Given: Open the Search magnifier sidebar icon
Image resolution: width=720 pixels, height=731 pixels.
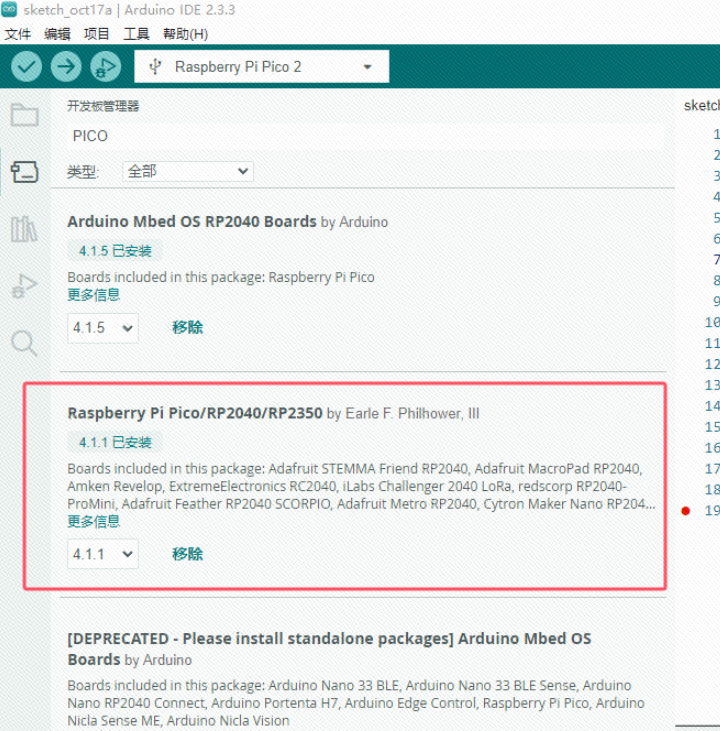Looking at the screenshot, I should click(24, 344).
